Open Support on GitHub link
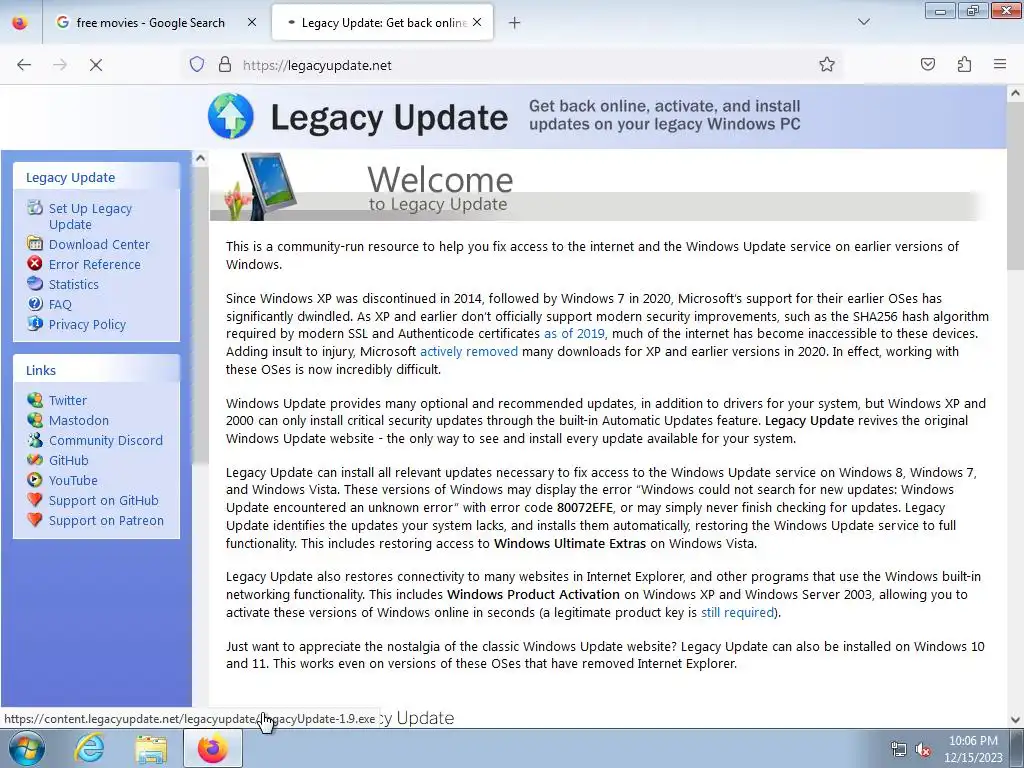The height and width of the screenshot is (768, 1024). pyautogui.click(x=103, y=501)
